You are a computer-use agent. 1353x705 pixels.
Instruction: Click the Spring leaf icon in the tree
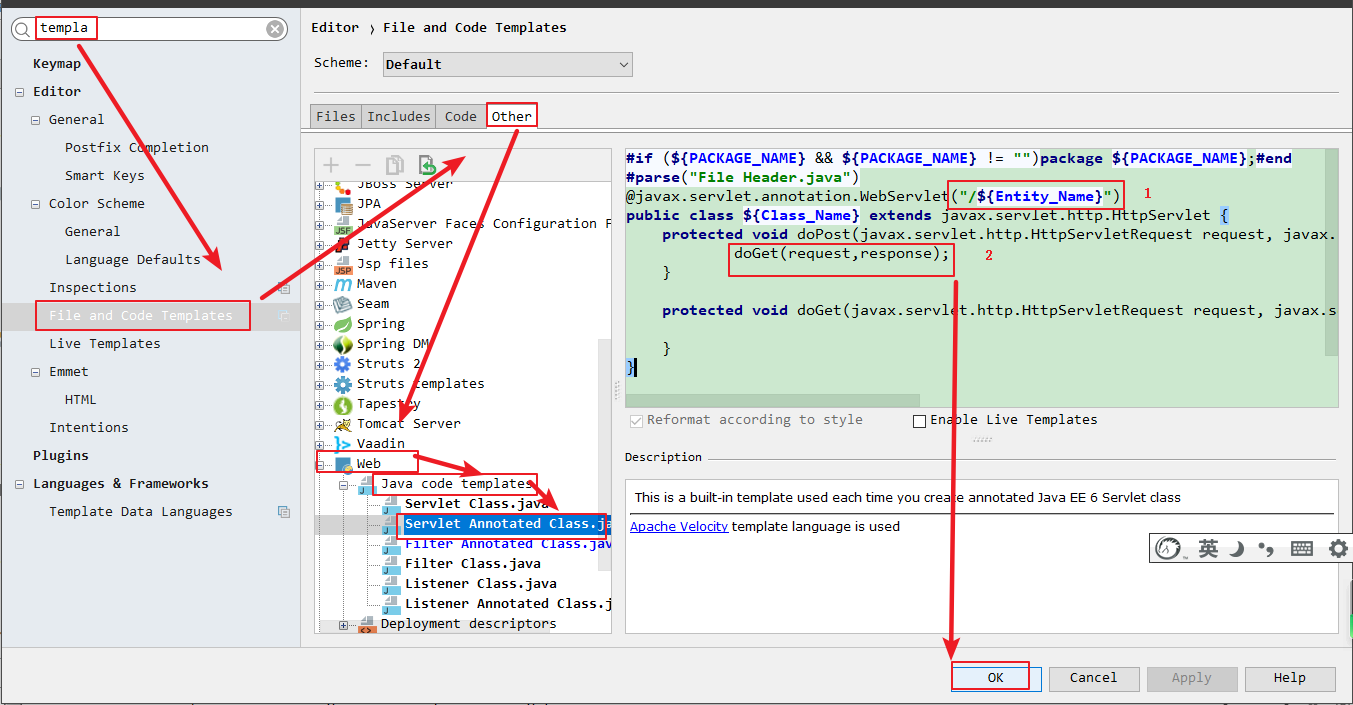click(x=343, y=324)
